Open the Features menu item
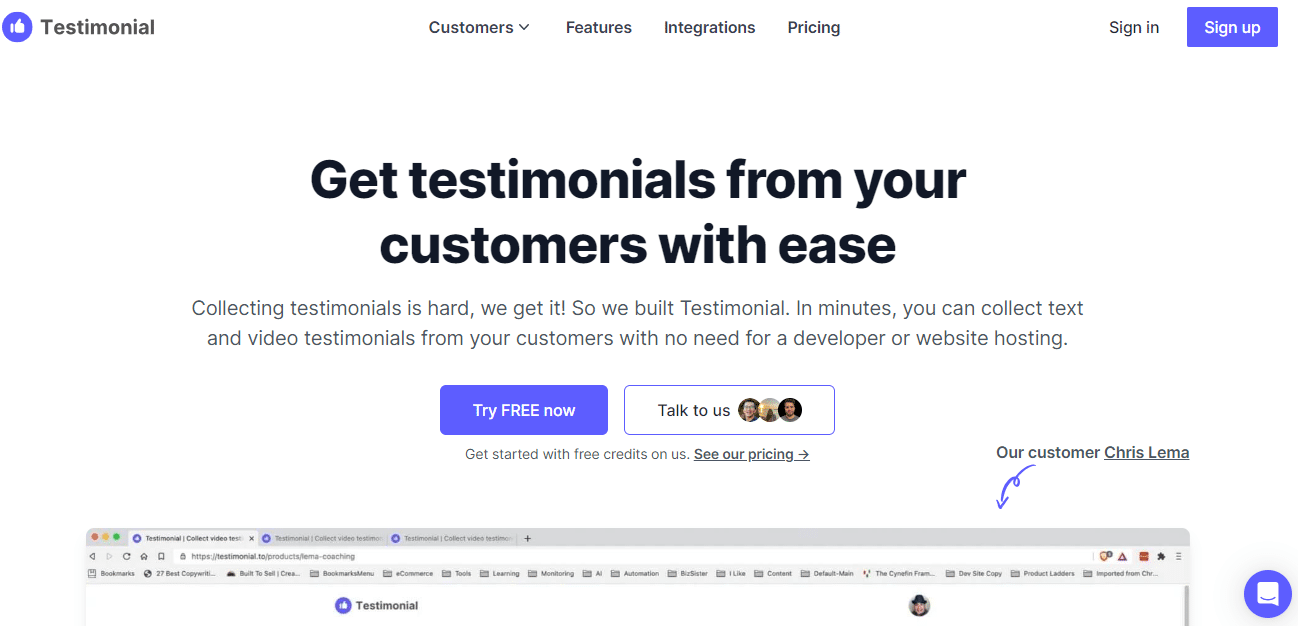Viewport: 1298px width, 626px height. click(598, 27)
